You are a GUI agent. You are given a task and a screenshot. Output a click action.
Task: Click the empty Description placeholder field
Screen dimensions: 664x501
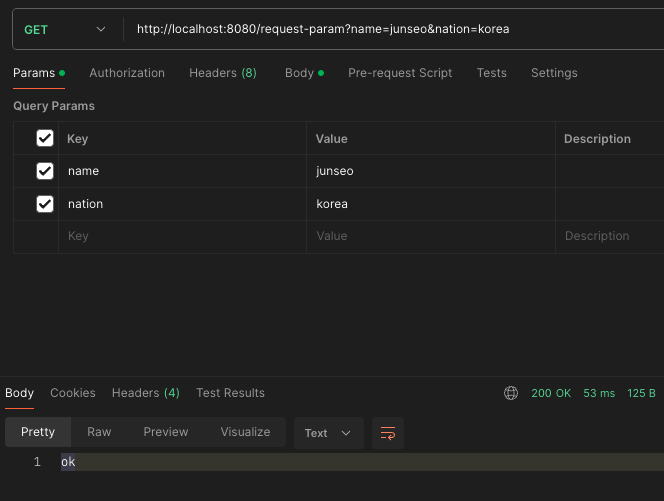tap(610, 236)
